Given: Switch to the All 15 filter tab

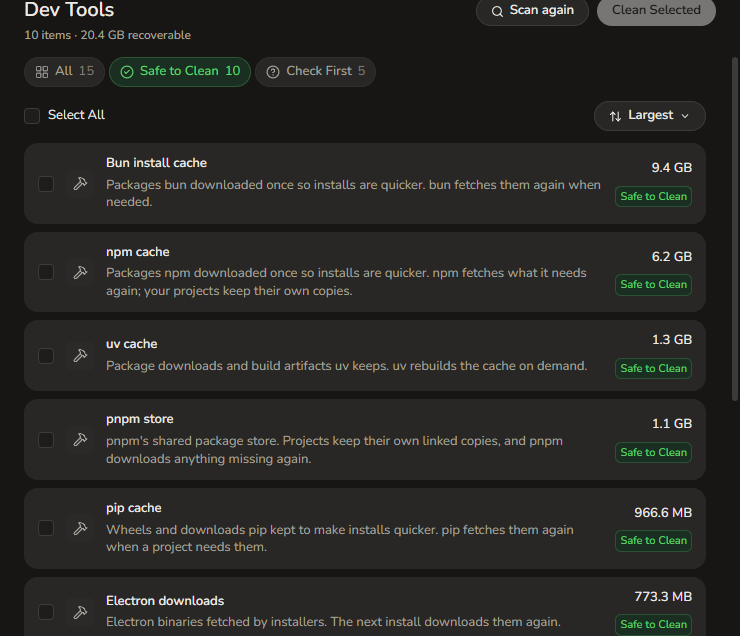Looking at the screenshot, I should pyautogui.click(x=65, y=72).
